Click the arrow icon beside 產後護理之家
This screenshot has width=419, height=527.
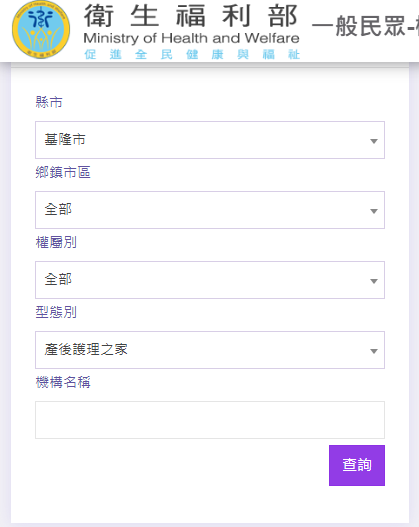click(x=374, y=351)
